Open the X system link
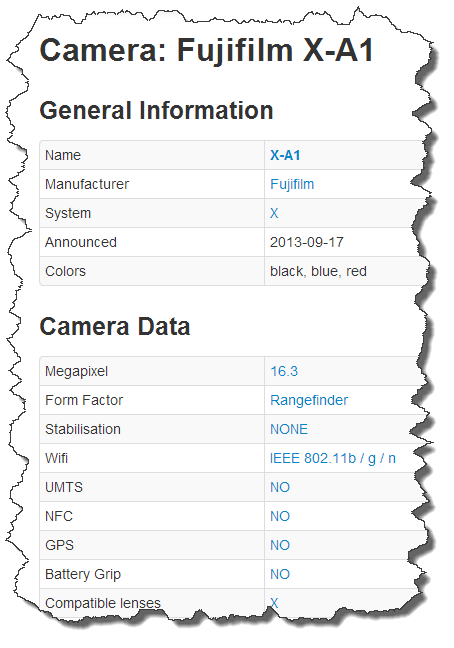 tap(274, 213)
